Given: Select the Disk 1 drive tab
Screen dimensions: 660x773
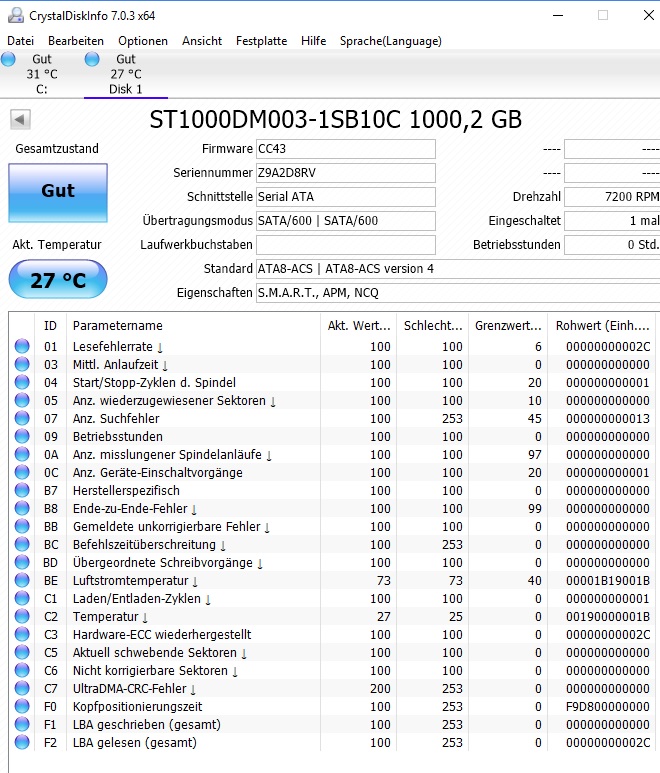Looking at the screenshot, I should click(126, 74).
